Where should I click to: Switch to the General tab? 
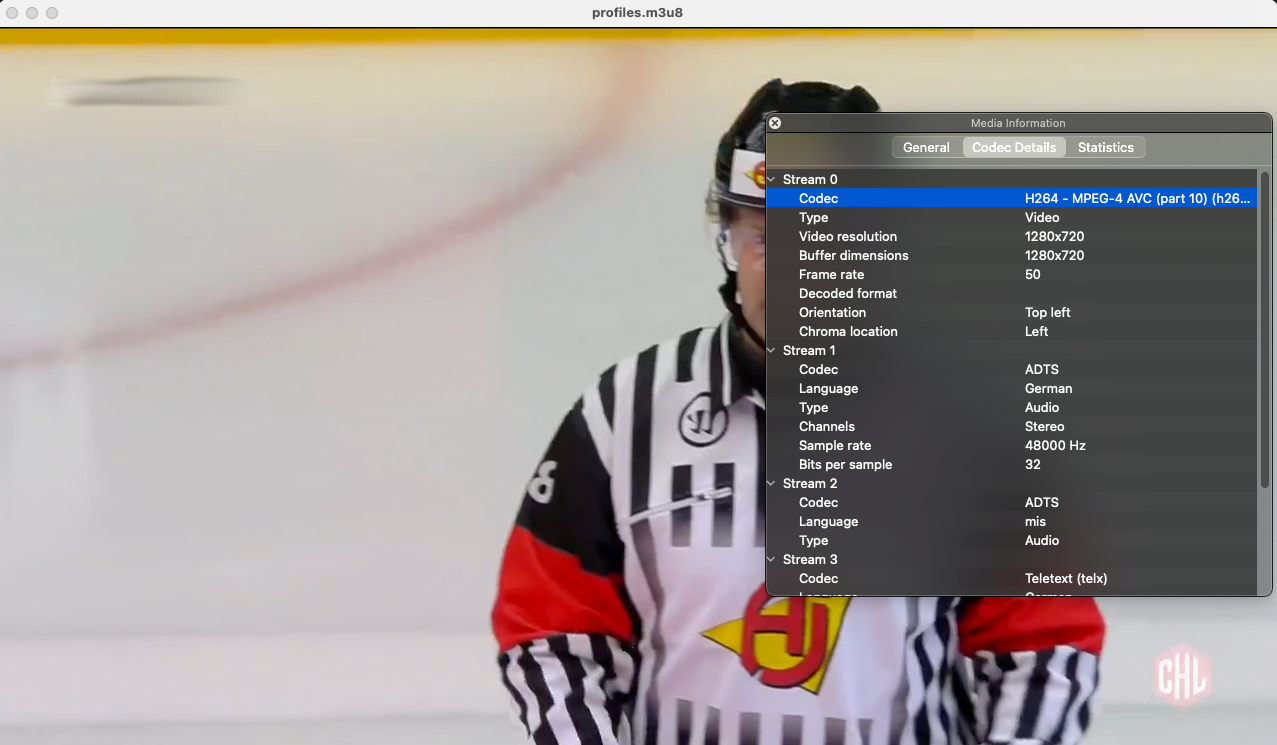(926, 147)
